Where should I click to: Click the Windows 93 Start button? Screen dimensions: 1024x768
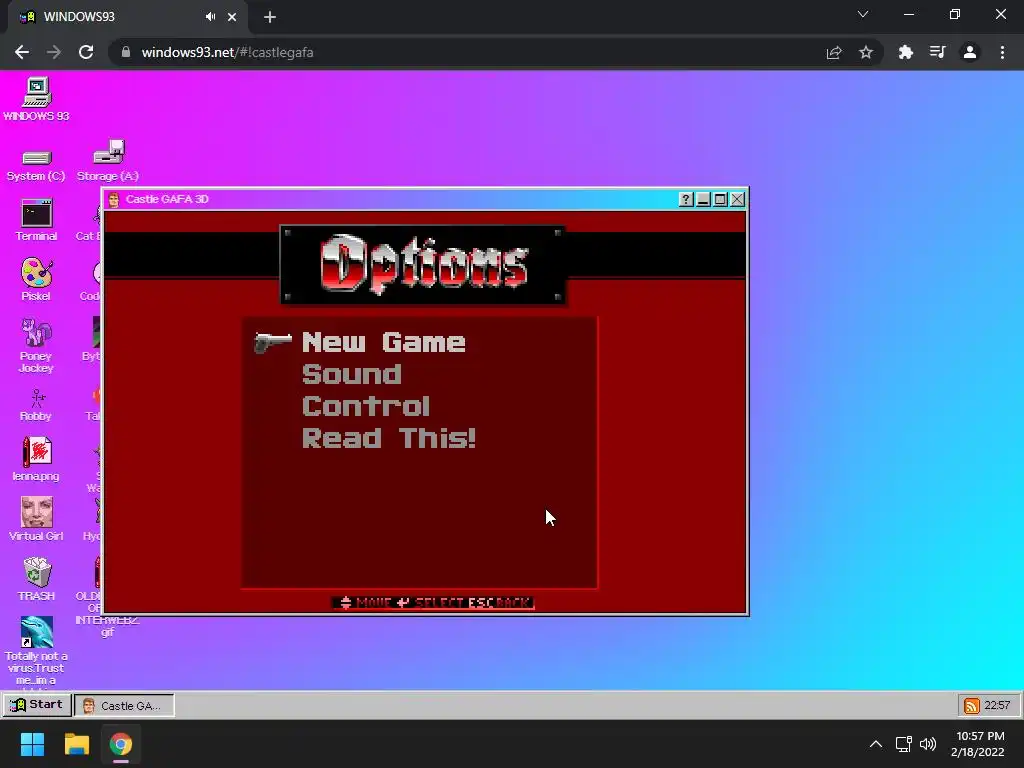[37, 705]
